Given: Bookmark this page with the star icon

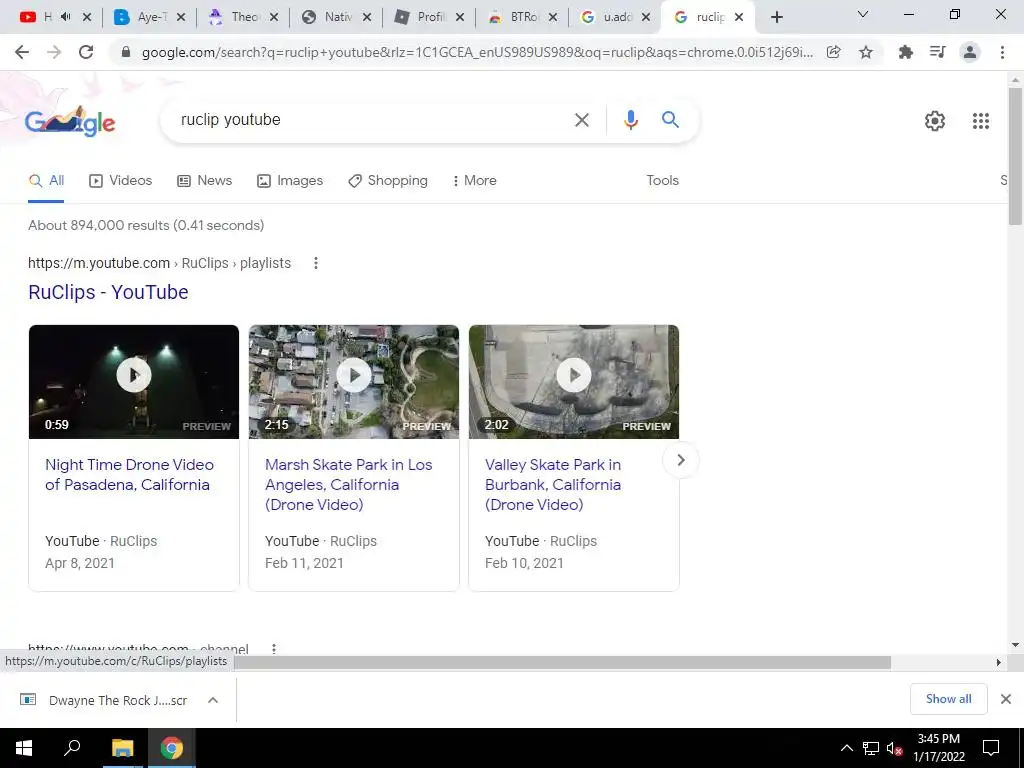Looking at the screenshot, I should coord(865,52).
